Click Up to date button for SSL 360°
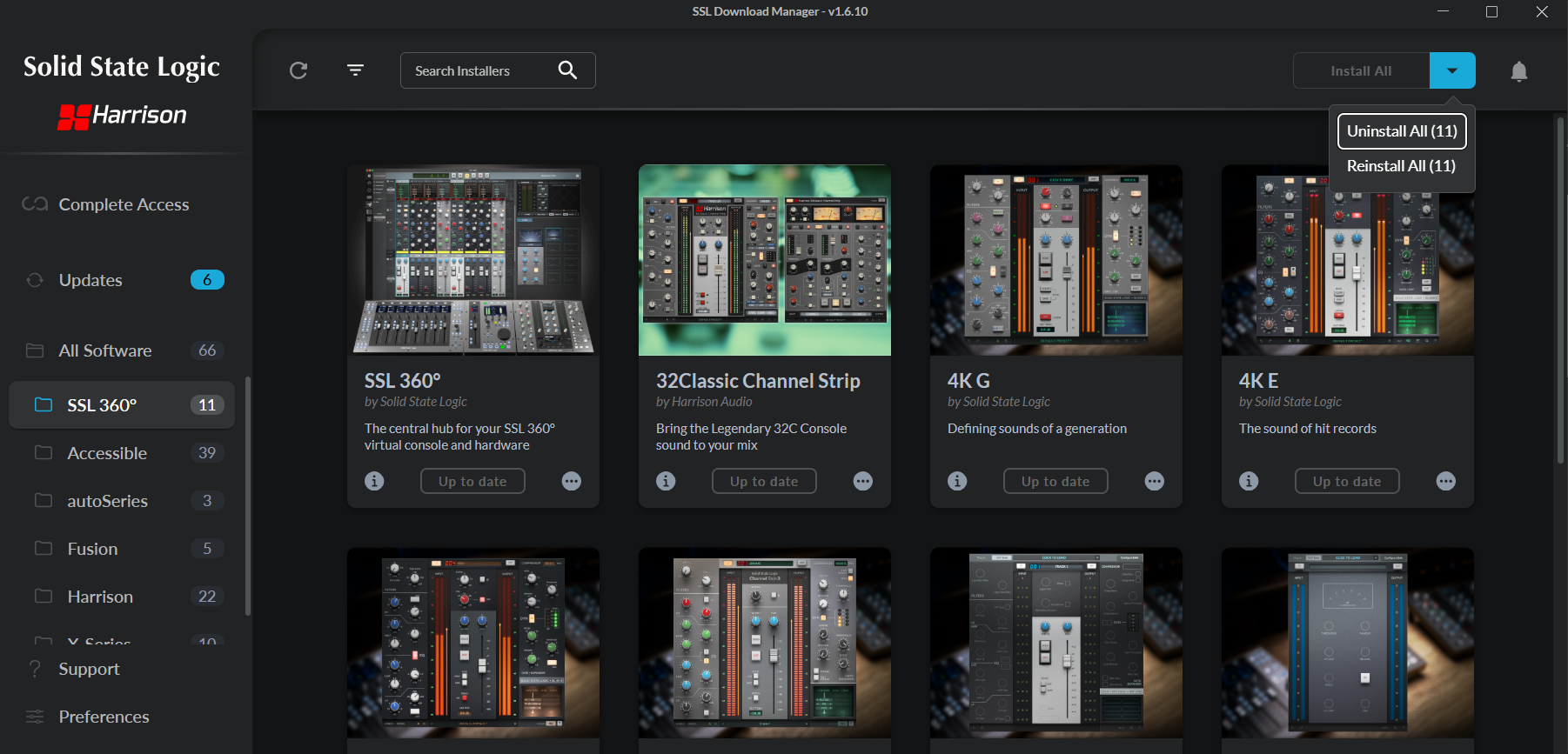The image size is (1568, 754). point(472,481)
